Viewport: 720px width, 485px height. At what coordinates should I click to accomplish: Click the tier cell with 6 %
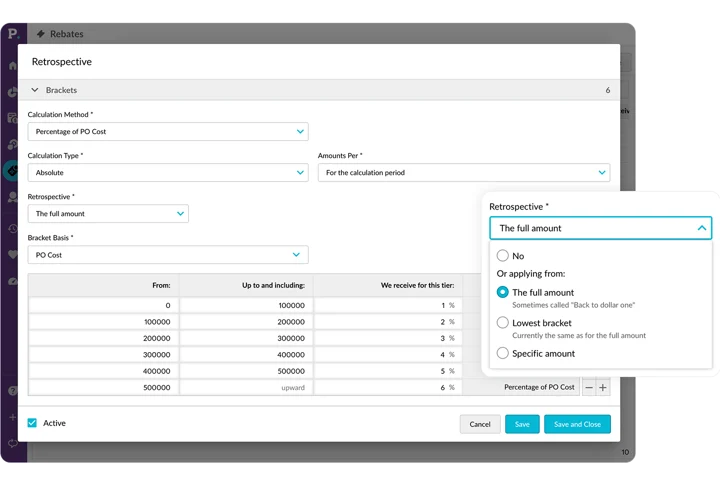point(388,388)
